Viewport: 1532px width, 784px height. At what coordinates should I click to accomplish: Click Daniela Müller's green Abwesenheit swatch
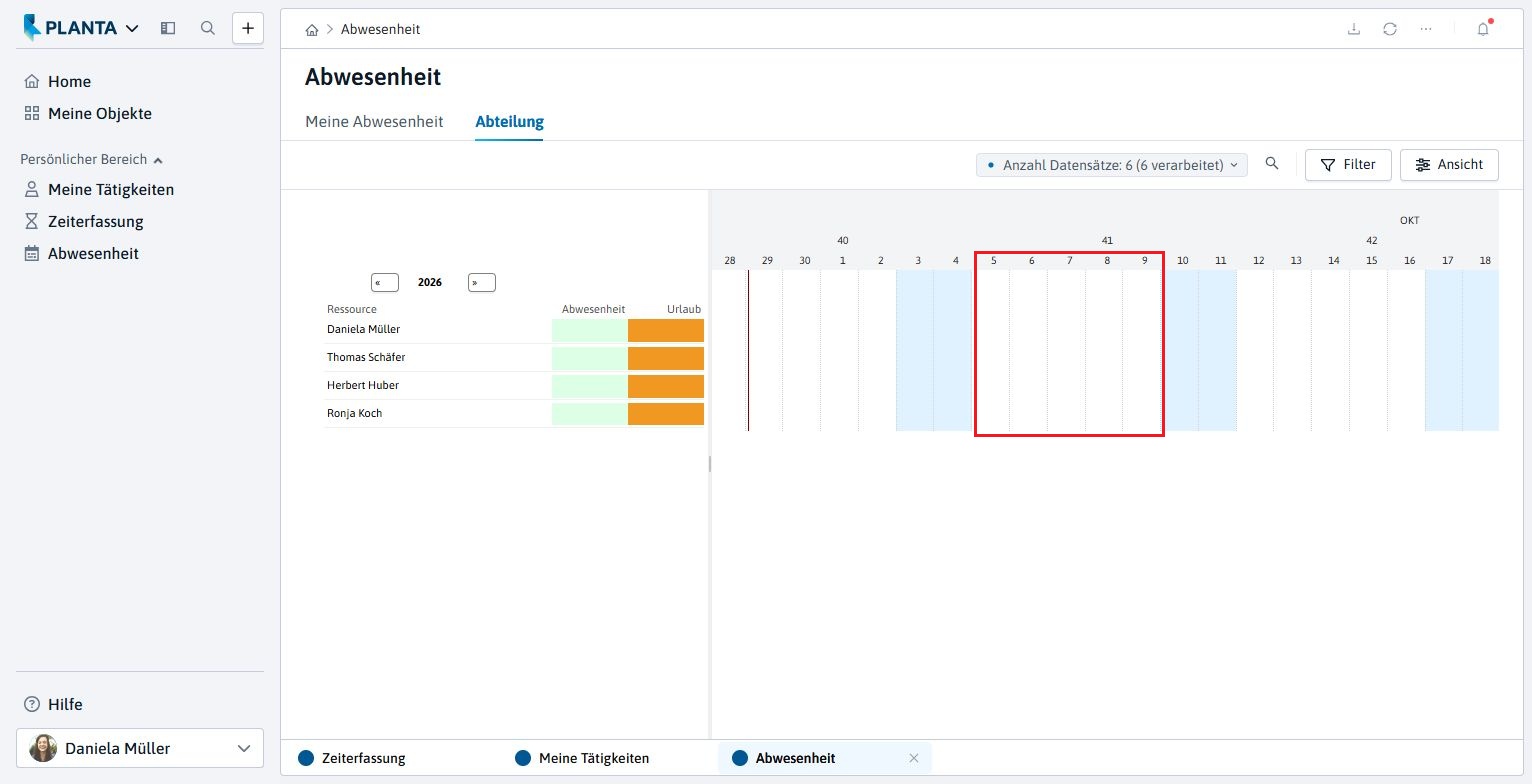click(x=590, y=330)
